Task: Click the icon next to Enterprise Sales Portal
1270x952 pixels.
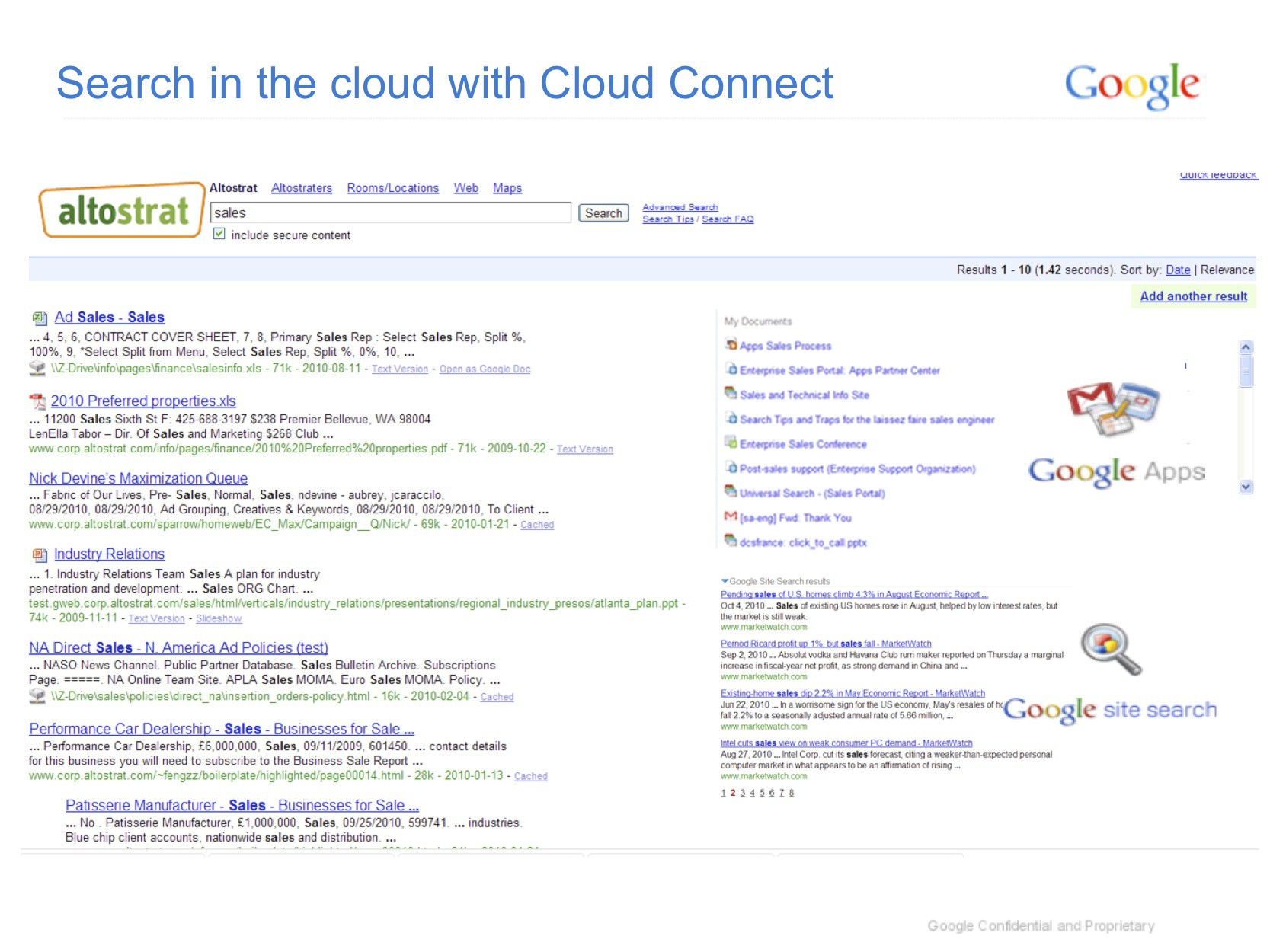Action: click(731, 369)
